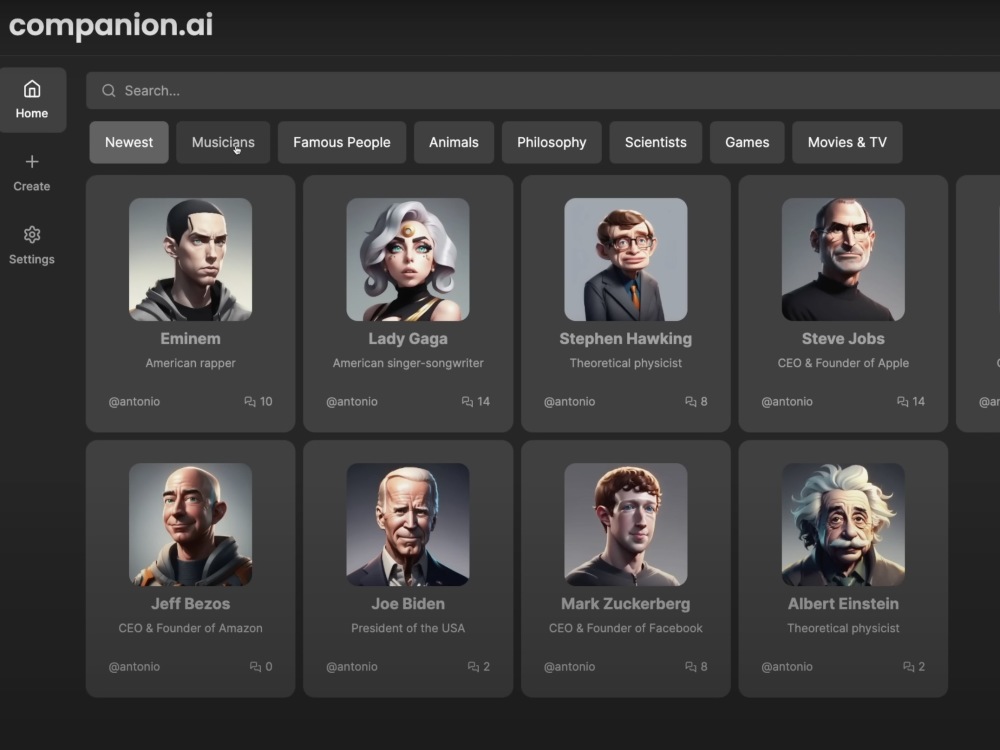Filter by Musicians category
Screen dimensions: 1000x750
[223, 142]
